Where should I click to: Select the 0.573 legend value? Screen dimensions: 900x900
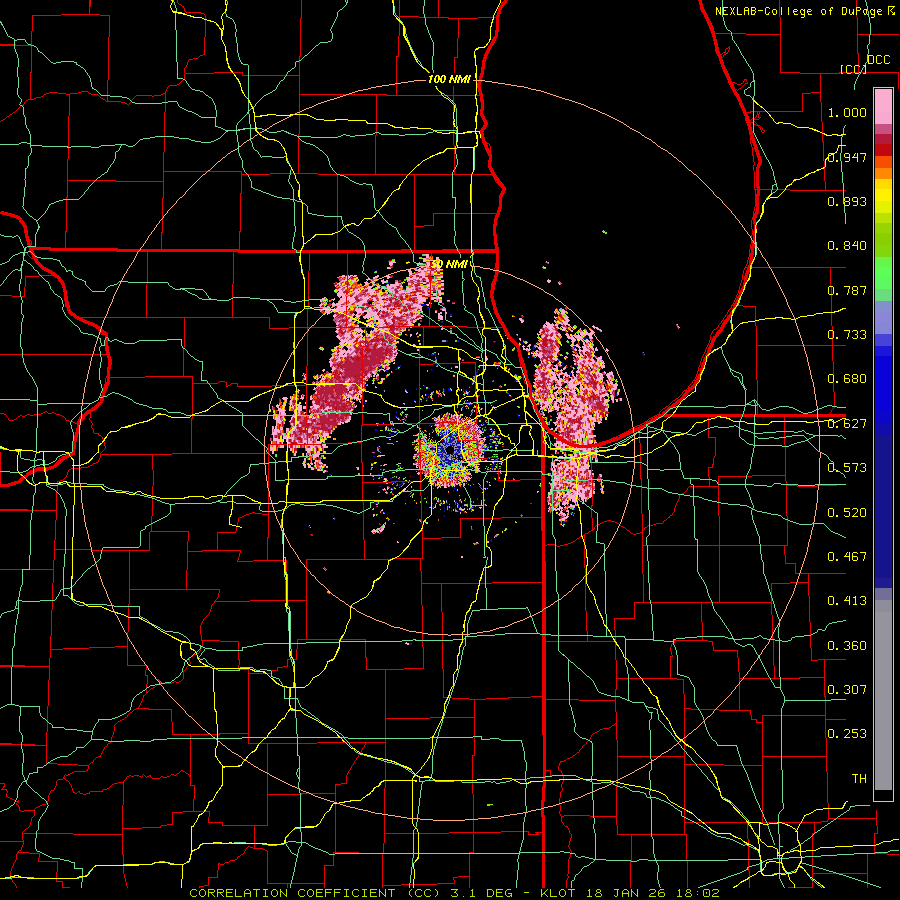pos(847,468)
